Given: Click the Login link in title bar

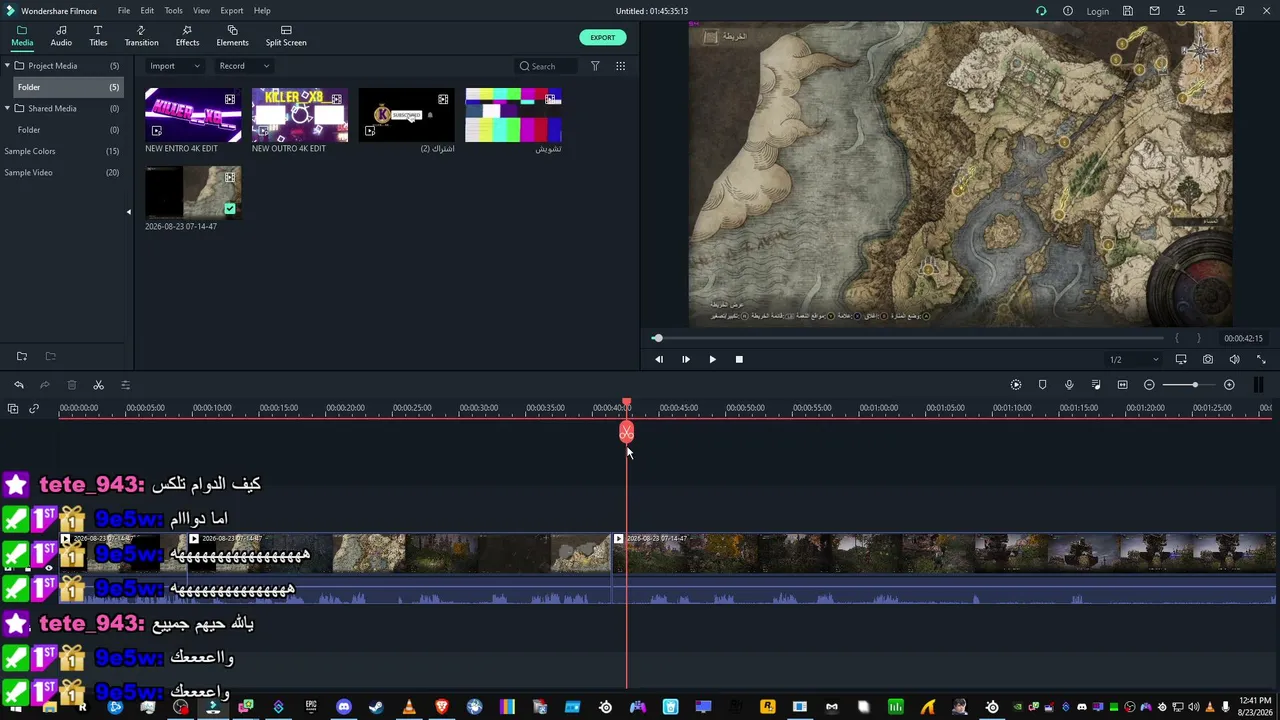Looking at the screenshot, I should pos(1098,11).
